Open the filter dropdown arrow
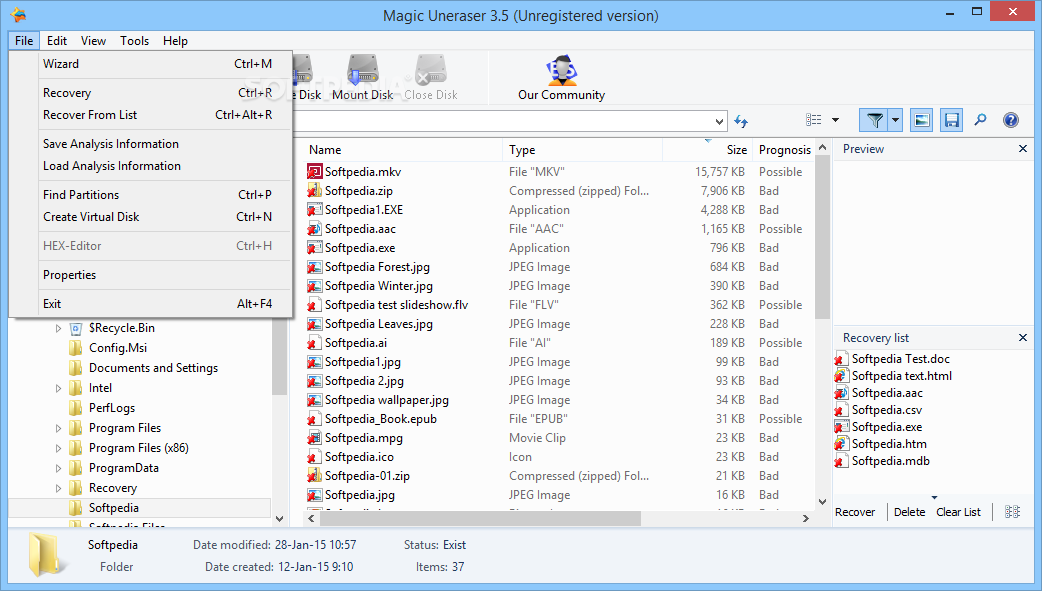This screenshot has width=1042, height=591. (x=895, y=120)
